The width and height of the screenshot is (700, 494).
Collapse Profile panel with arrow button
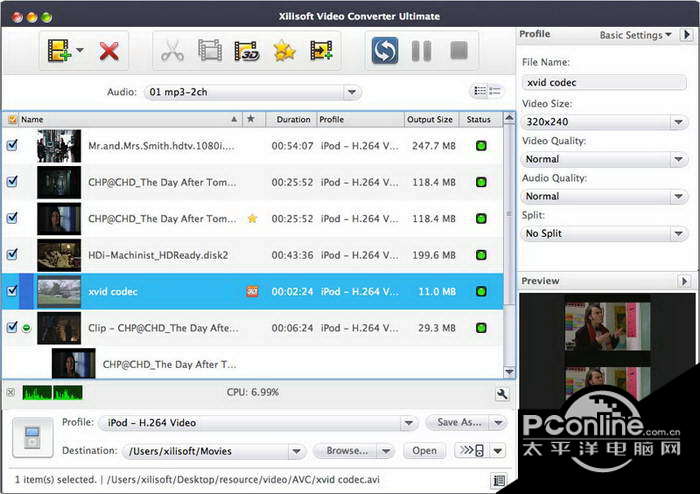(686, 34)
